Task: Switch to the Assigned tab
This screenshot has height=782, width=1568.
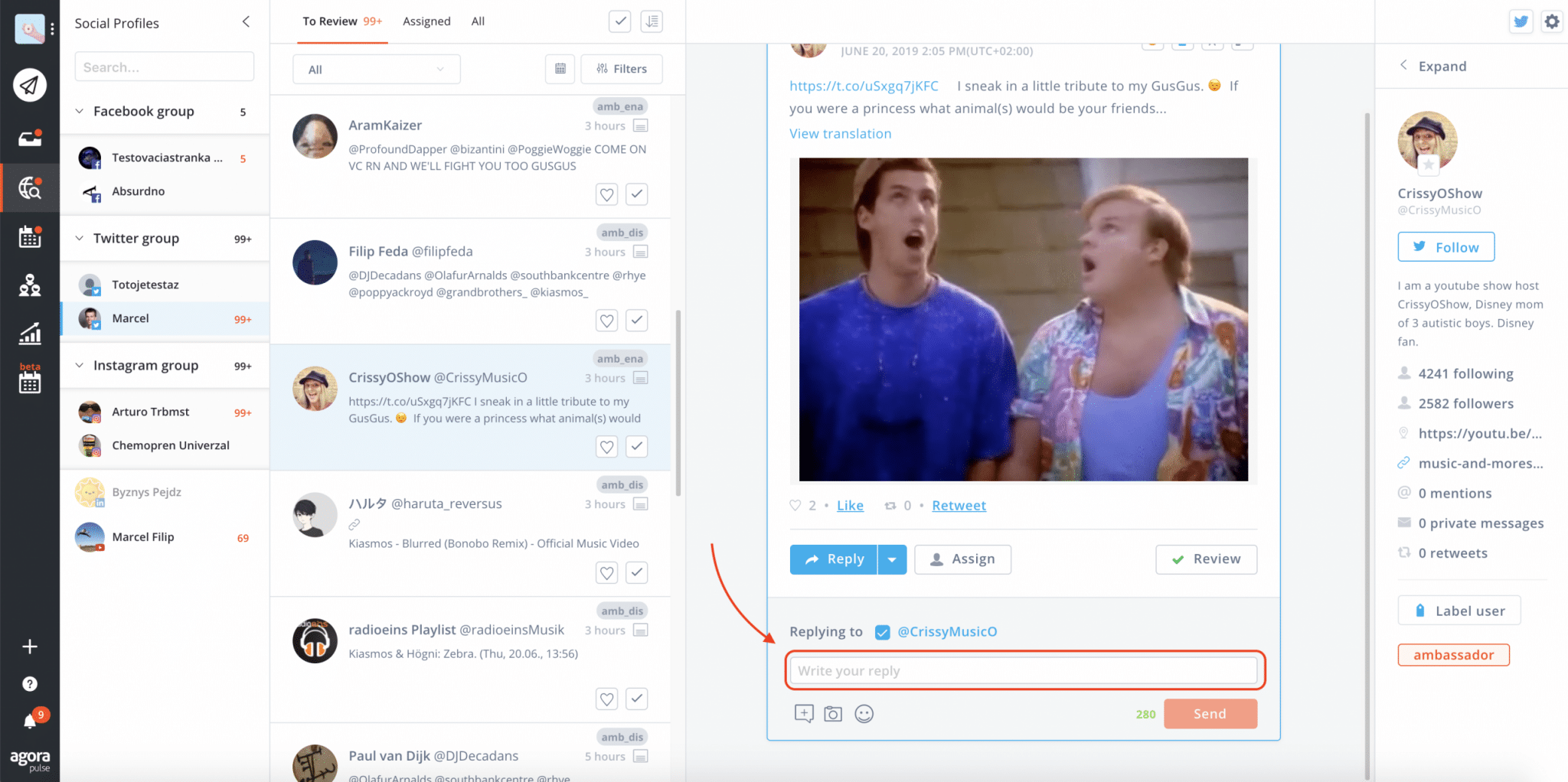Action: 426,21
